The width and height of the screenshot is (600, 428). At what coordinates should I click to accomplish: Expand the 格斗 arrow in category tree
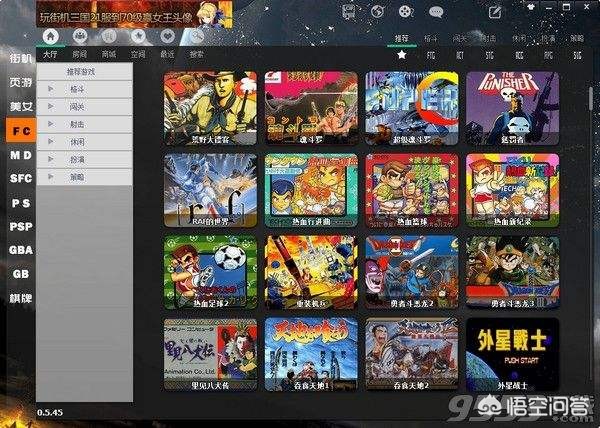(51, 89)
